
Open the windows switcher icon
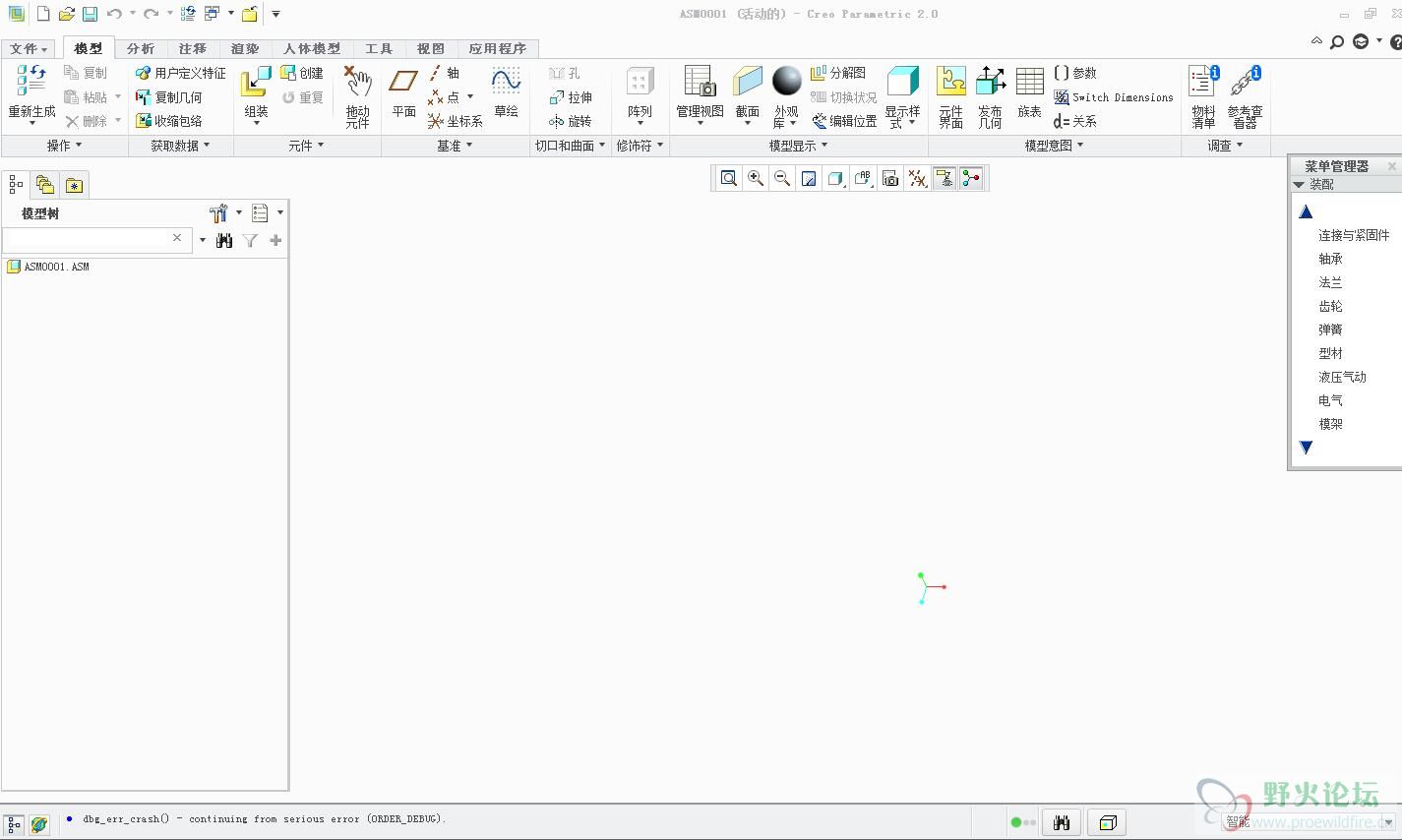212,14
